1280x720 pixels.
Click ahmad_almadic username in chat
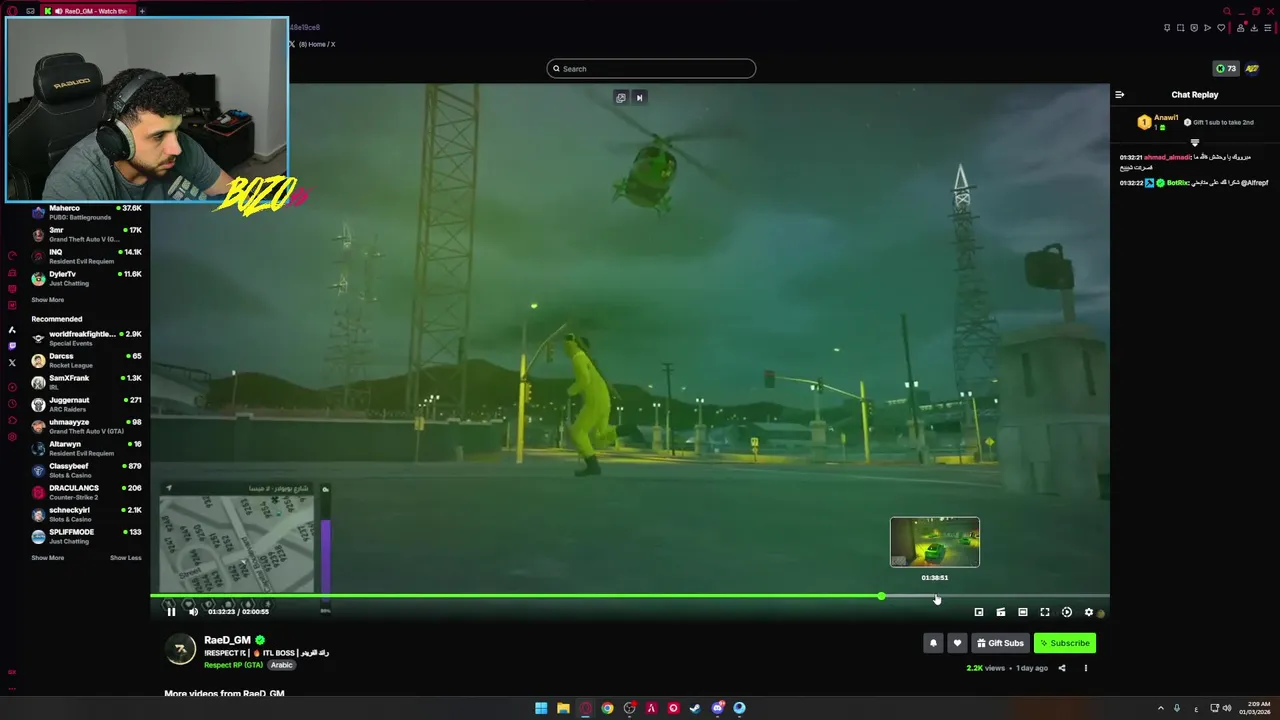click(x=1168, y=157)
